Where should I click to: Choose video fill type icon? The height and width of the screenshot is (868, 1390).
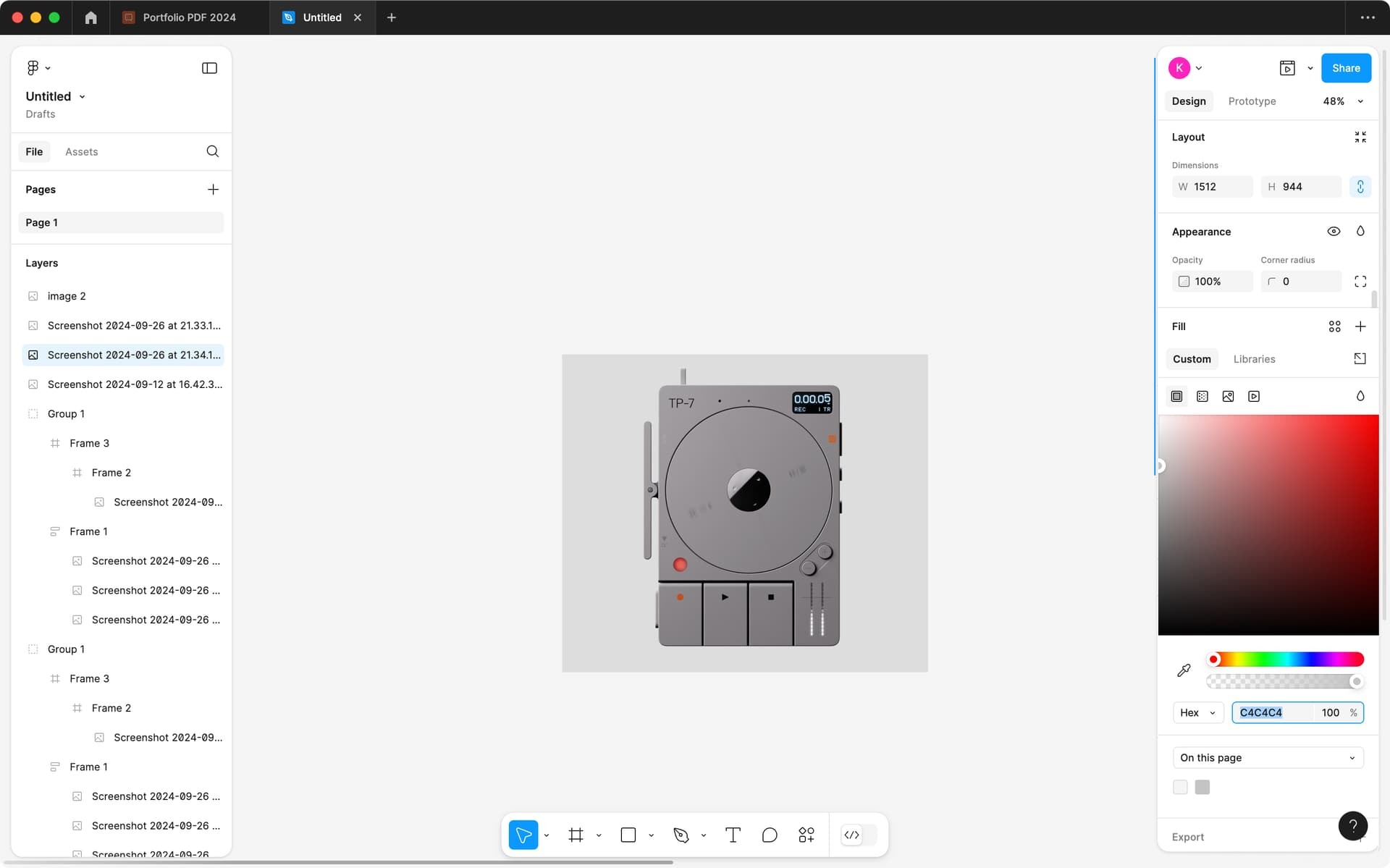tap(1254, 397)
